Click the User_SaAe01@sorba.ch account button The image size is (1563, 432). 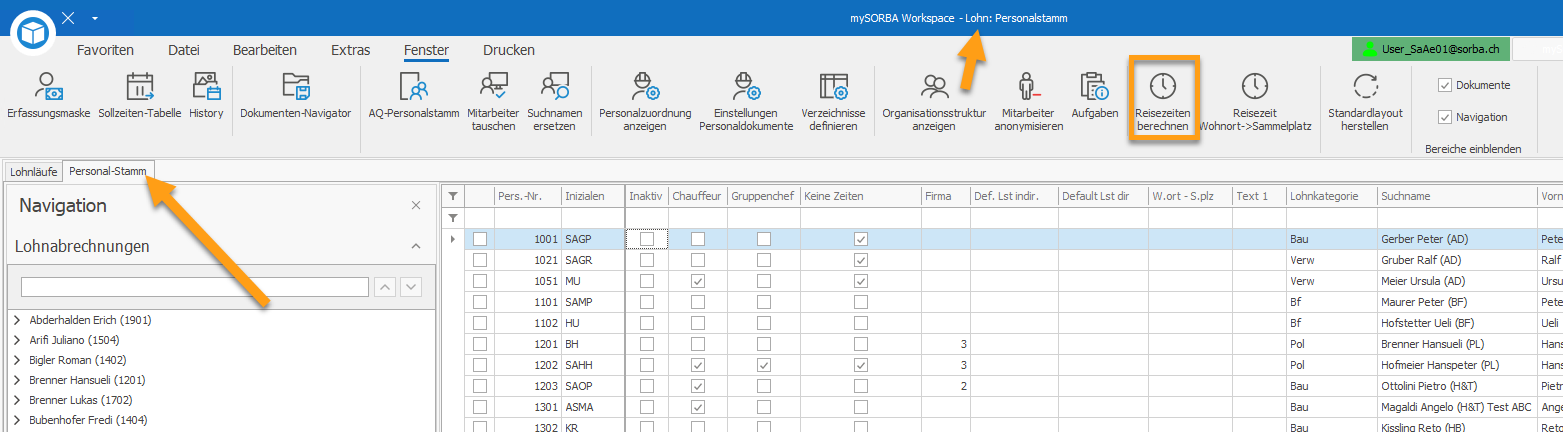[x=1429, y=49]
